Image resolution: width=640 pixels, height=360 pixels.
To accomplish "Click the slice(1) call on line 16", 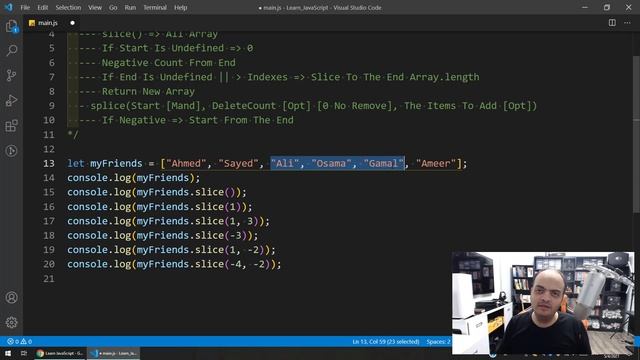I will [221, 207].
